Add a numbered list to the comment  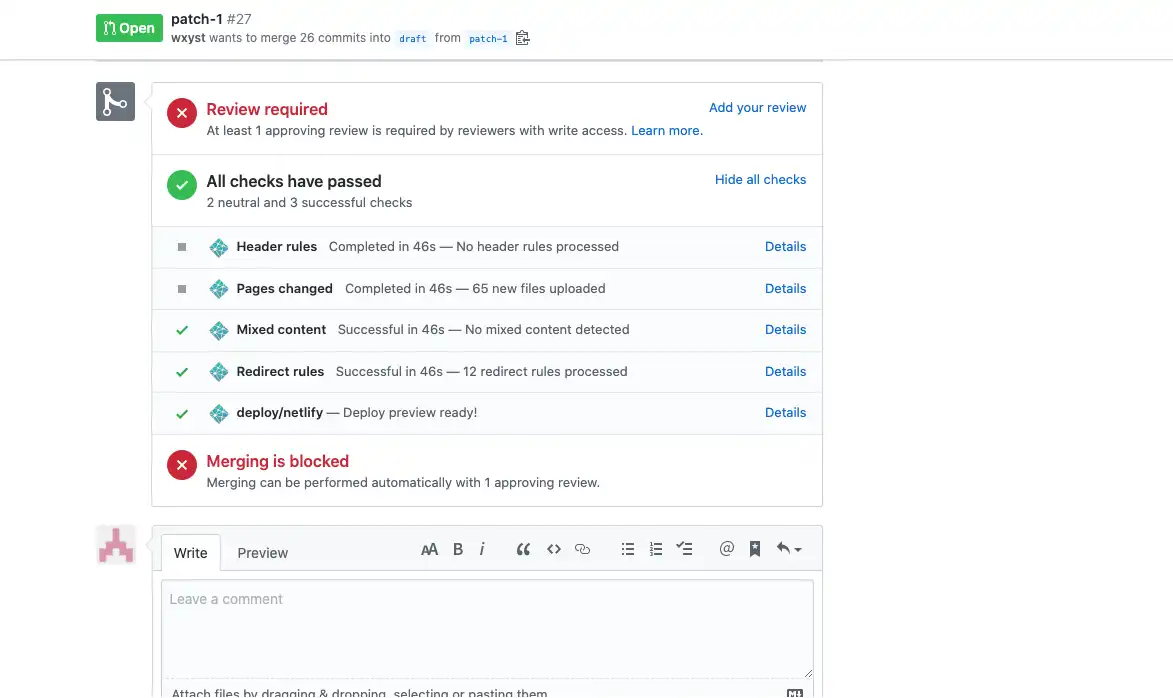click(655, 549)
